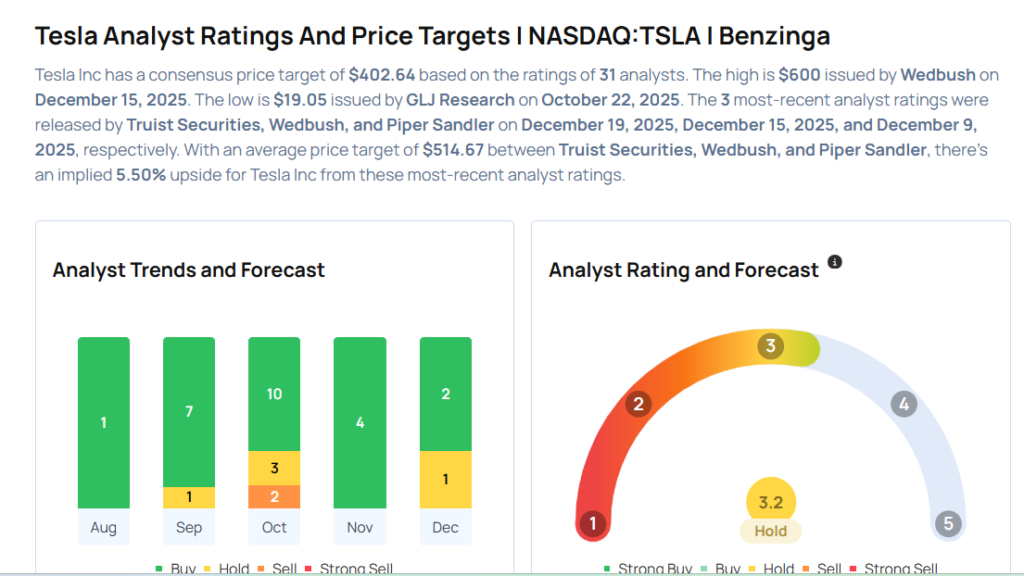This screenshot has height=576, width=1024.
Task: Toggle the Buy series in trends legend
Action: tap(175, 568)
